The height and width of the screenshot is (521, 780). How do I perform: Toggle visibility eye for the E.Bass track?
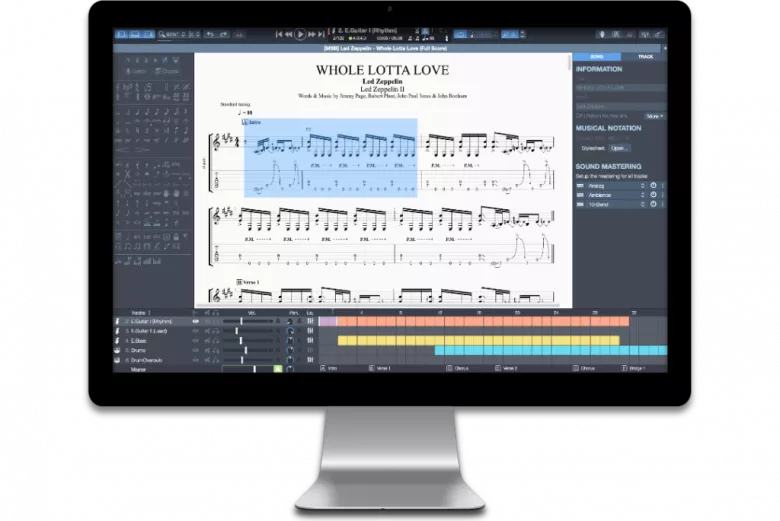(195, 341)
